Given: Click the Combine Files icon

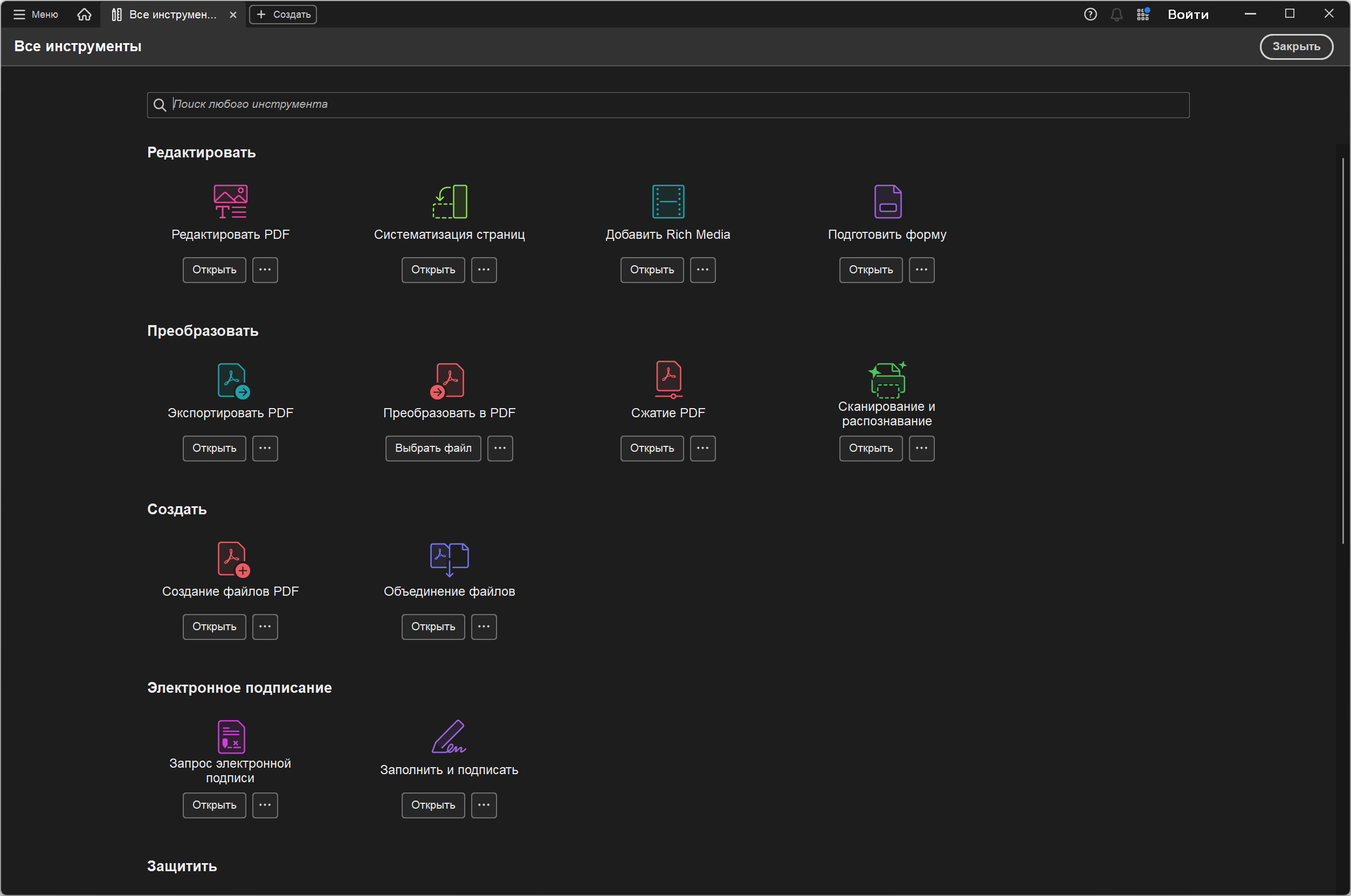Looking at the screenshot, I should click(x=449, y=559).
